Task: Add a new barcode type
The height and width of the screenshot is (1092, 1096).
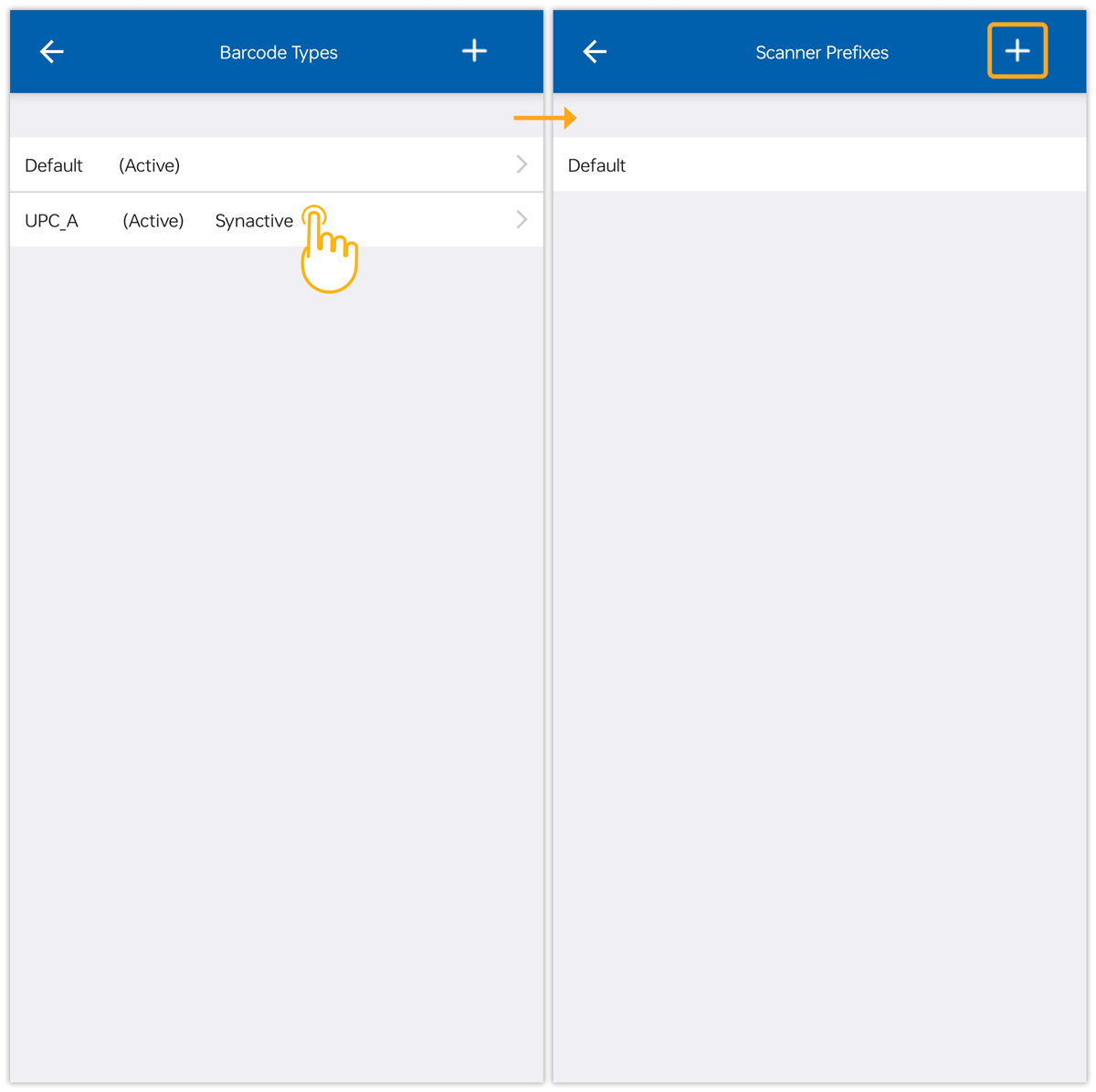Action: pos(474,51)
